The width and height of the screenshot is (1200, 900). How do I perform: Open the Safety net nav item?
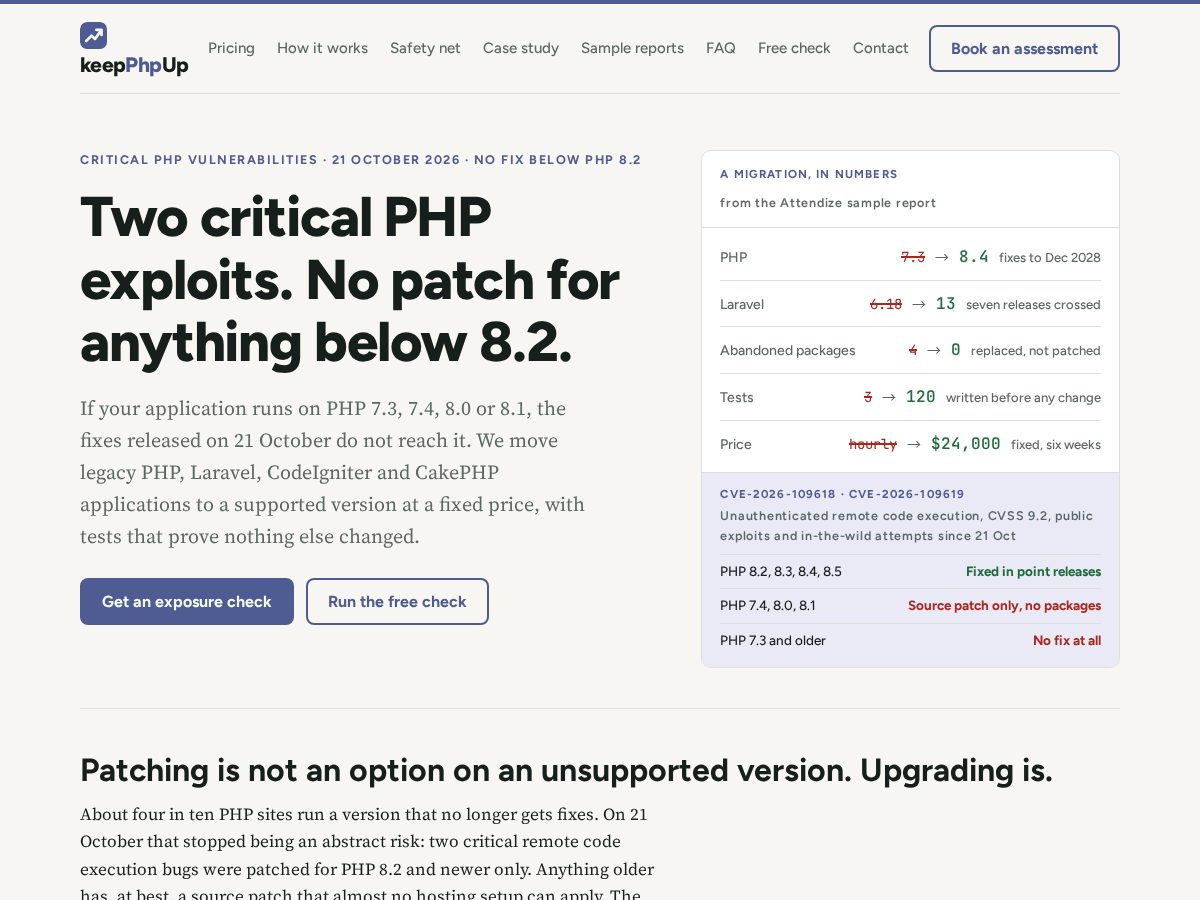[425, 48]
